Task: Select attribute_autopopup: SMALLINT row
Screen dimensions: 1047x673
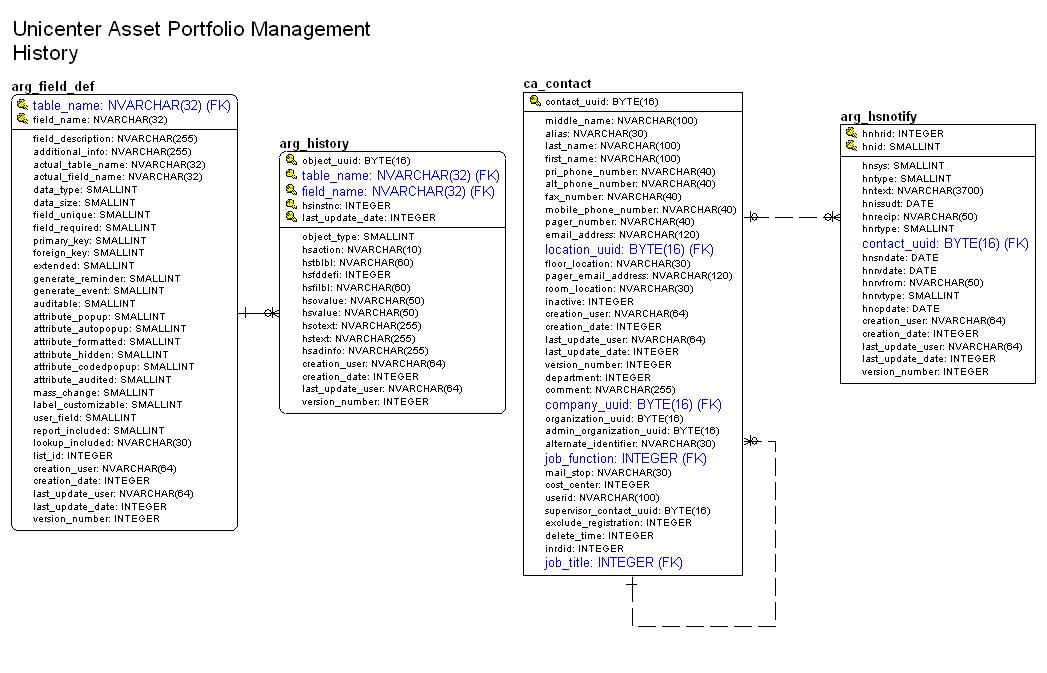Action: coord(110,328)
